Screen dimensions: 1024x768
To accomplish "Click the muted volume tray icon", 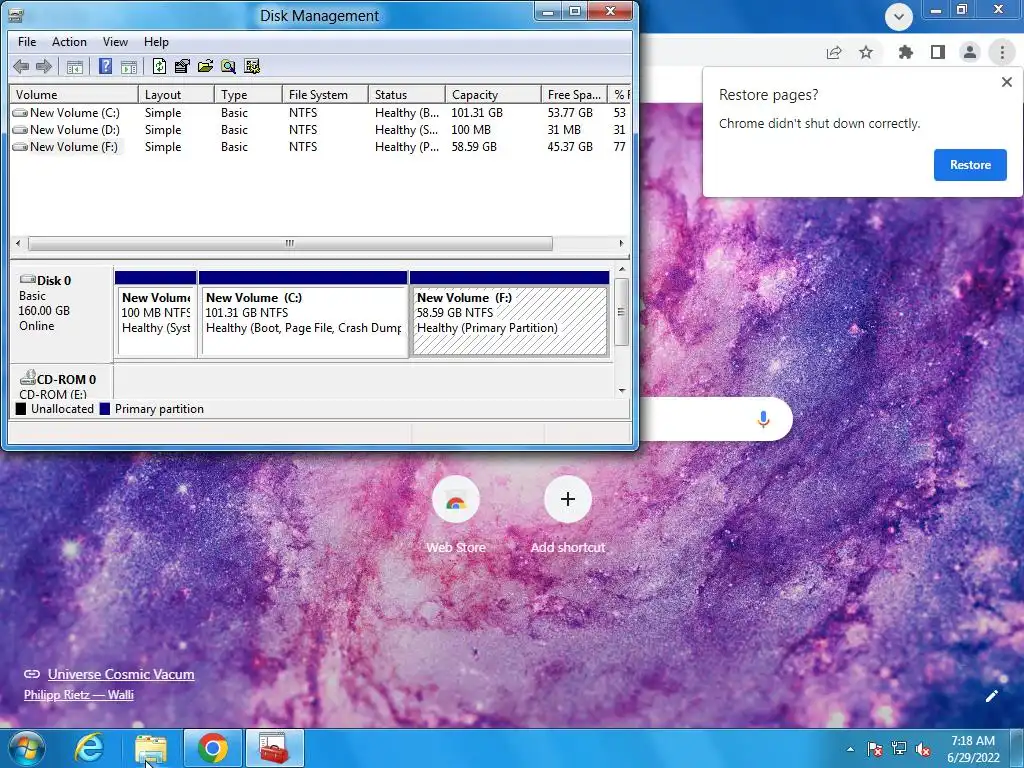I will [923, 749].
